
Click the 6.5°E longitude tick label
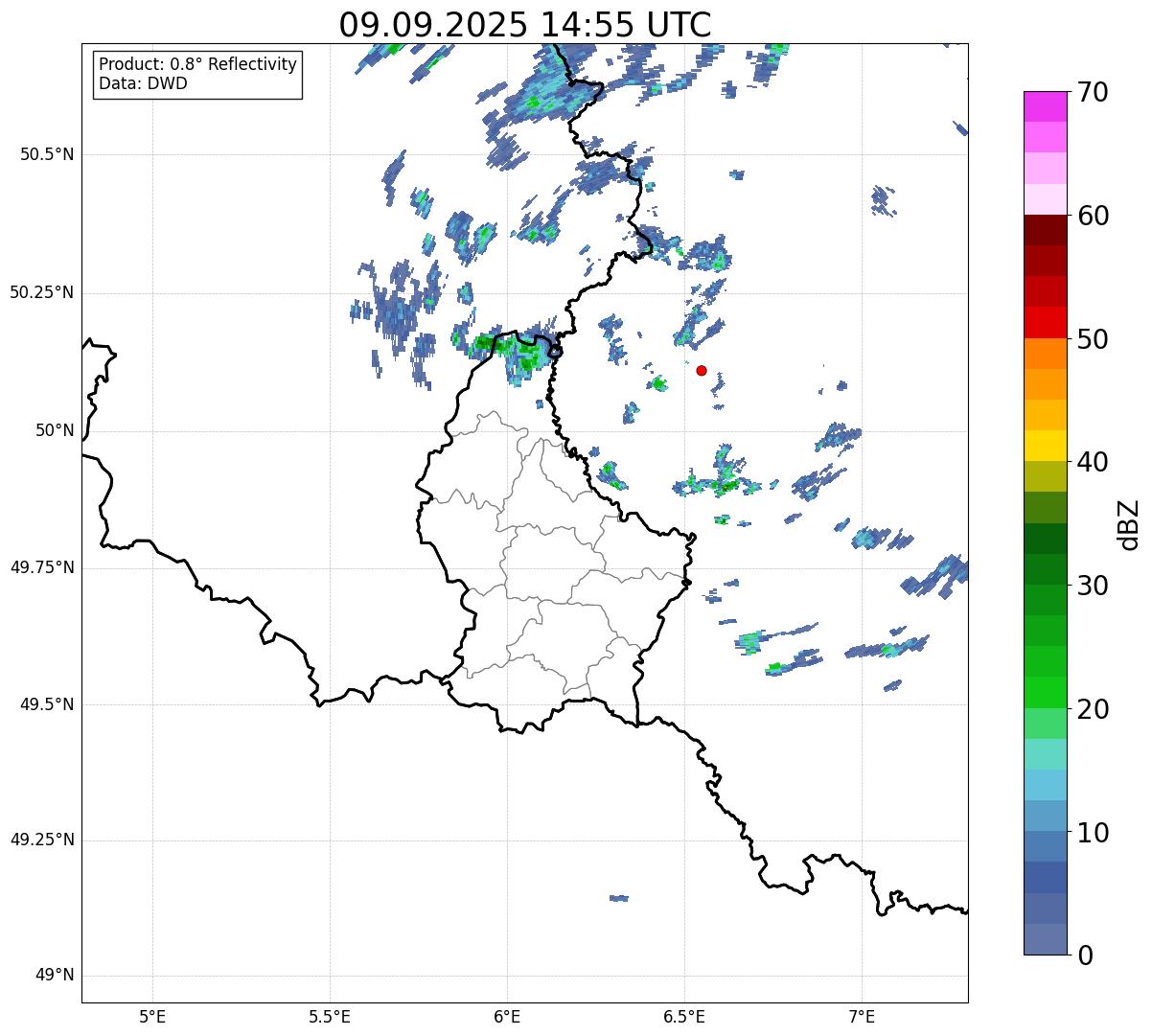pos(684,1016)
